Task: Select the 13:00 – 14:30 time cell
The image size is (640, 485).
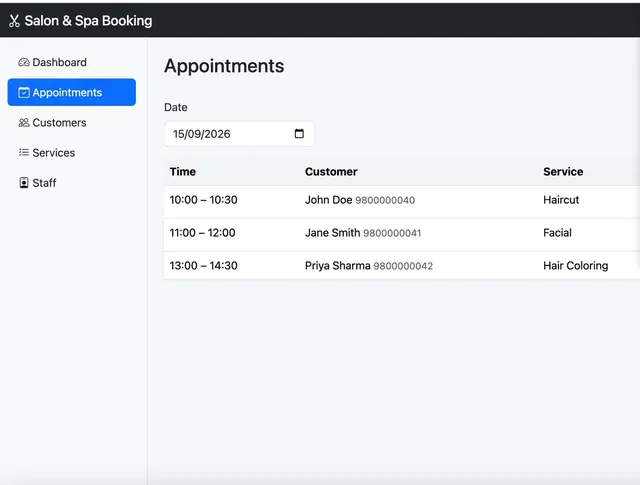Action: tap(203, 266)
